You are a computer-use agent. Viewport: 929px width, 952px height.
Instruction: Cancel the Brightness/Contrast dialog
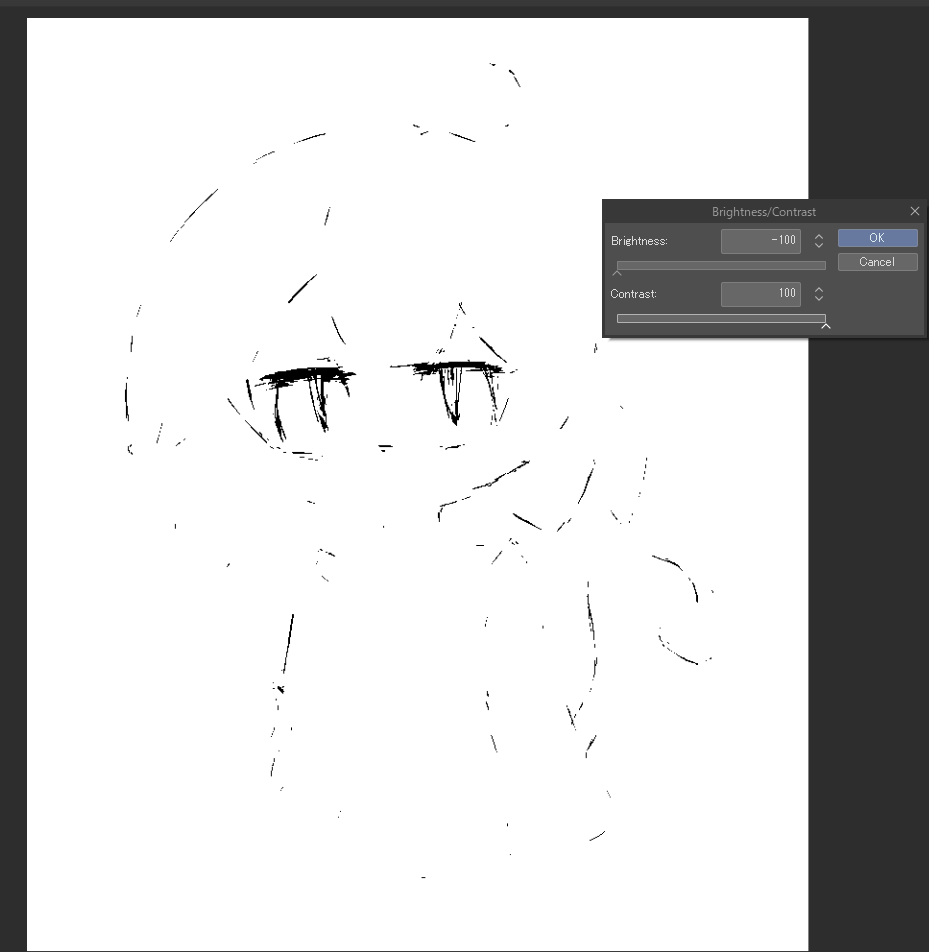tap(877, 262)
